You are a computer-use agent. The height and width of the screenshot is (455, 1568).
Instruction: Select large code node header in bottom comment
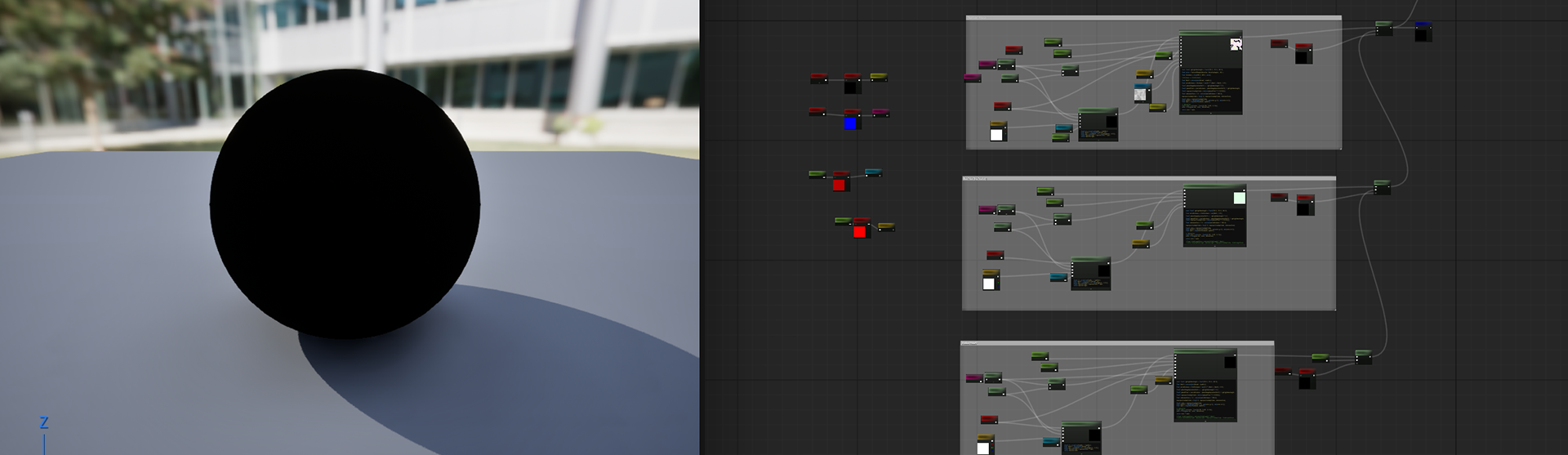[1205, 351]
